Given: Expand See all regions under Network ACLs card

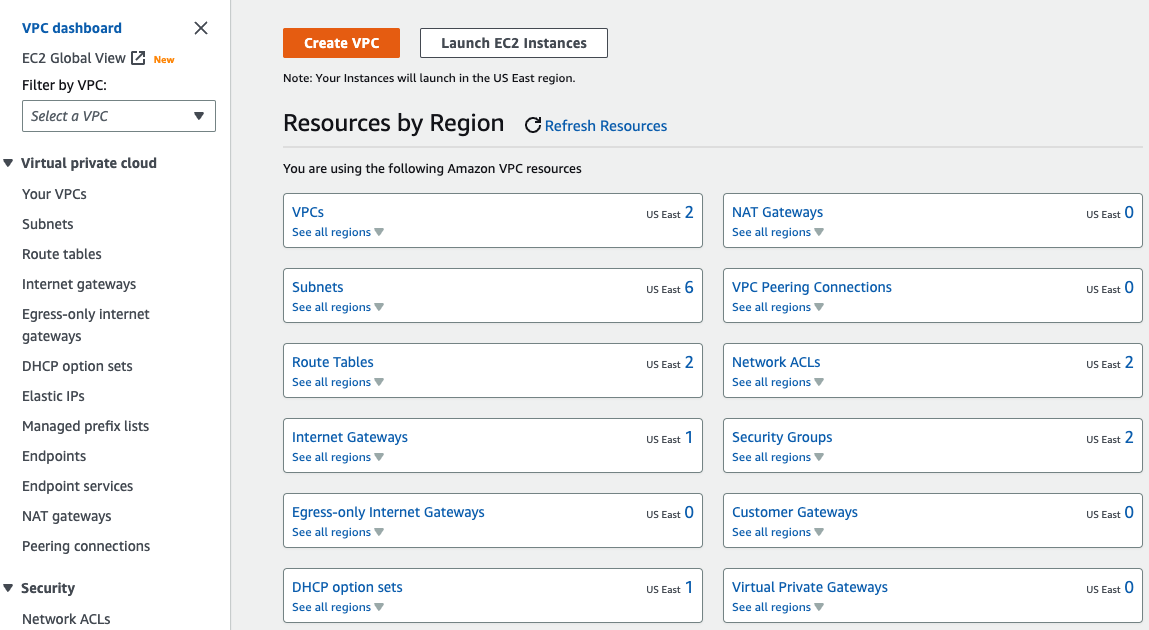Looking at the screenshot, I should [x=777, y=382].
